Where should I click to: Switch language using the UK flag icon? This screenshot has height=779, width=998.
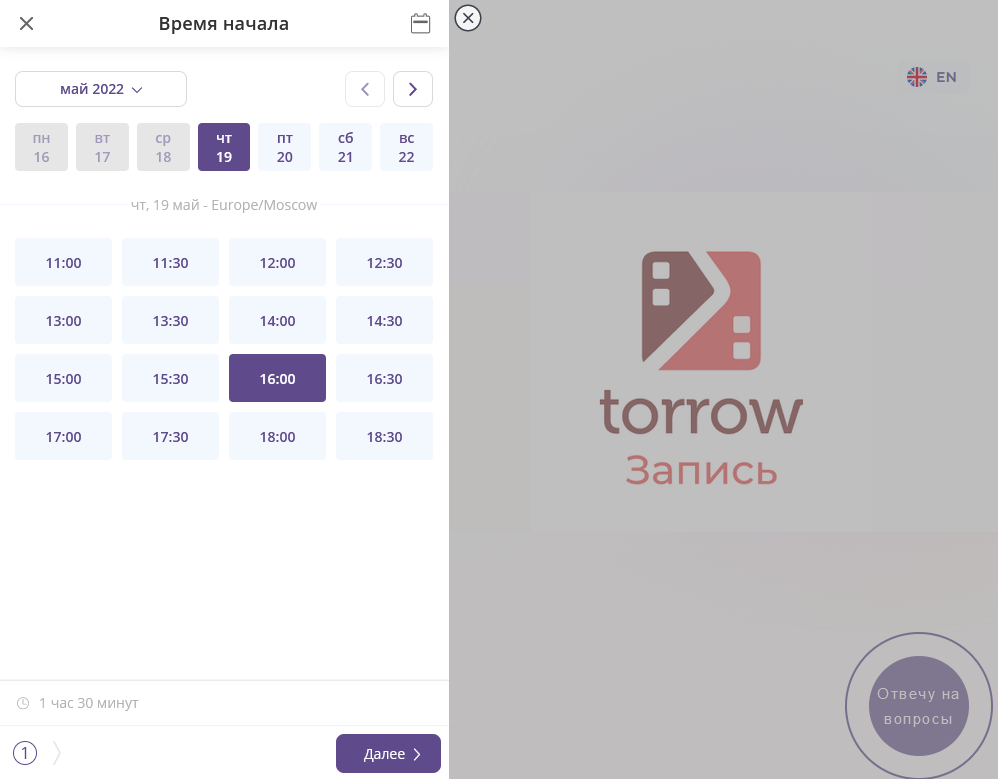[917, 77]
